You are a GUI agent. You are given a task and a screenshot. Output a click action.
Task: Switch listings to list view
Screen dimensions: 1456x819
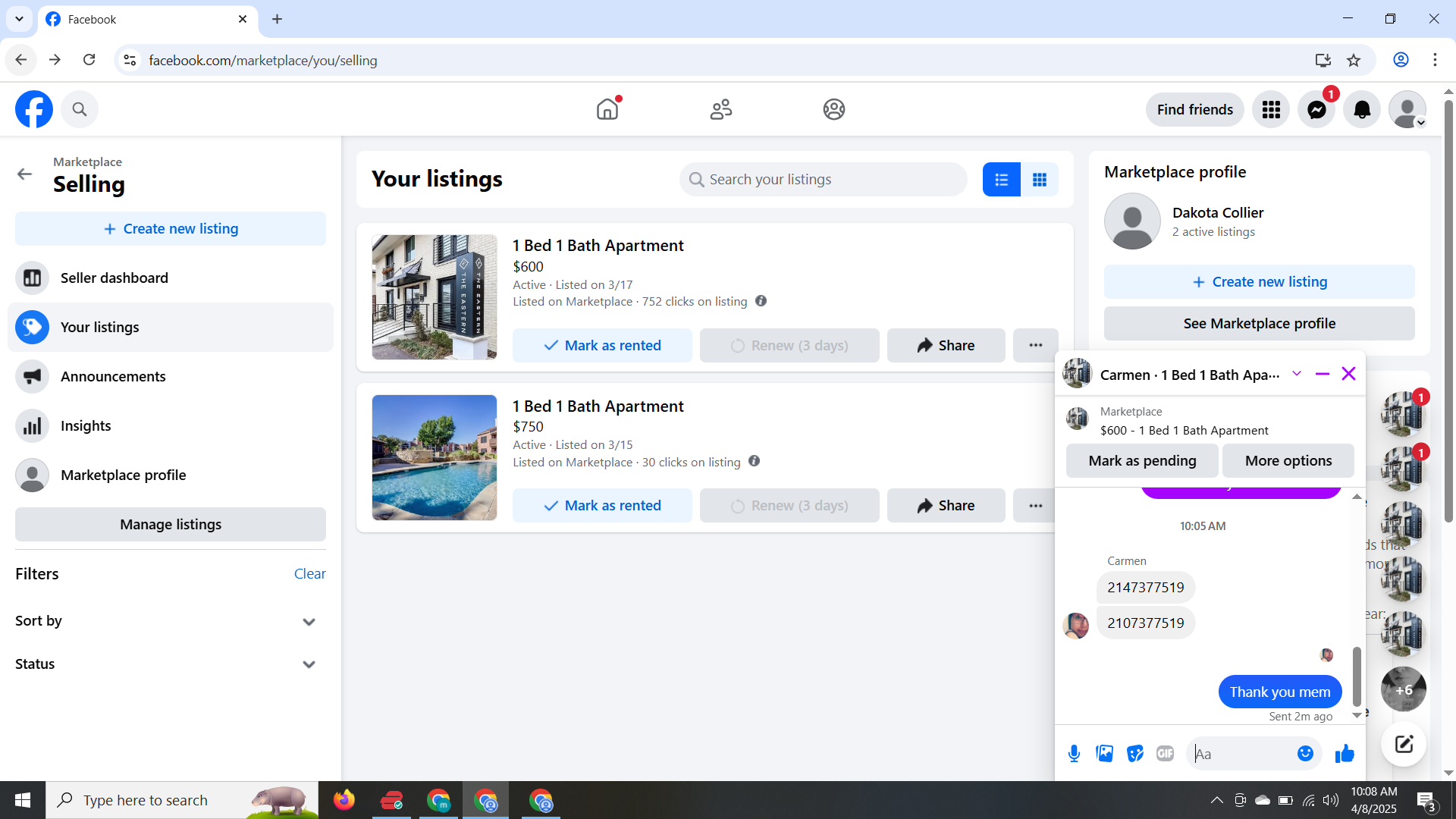point(1001,180)
